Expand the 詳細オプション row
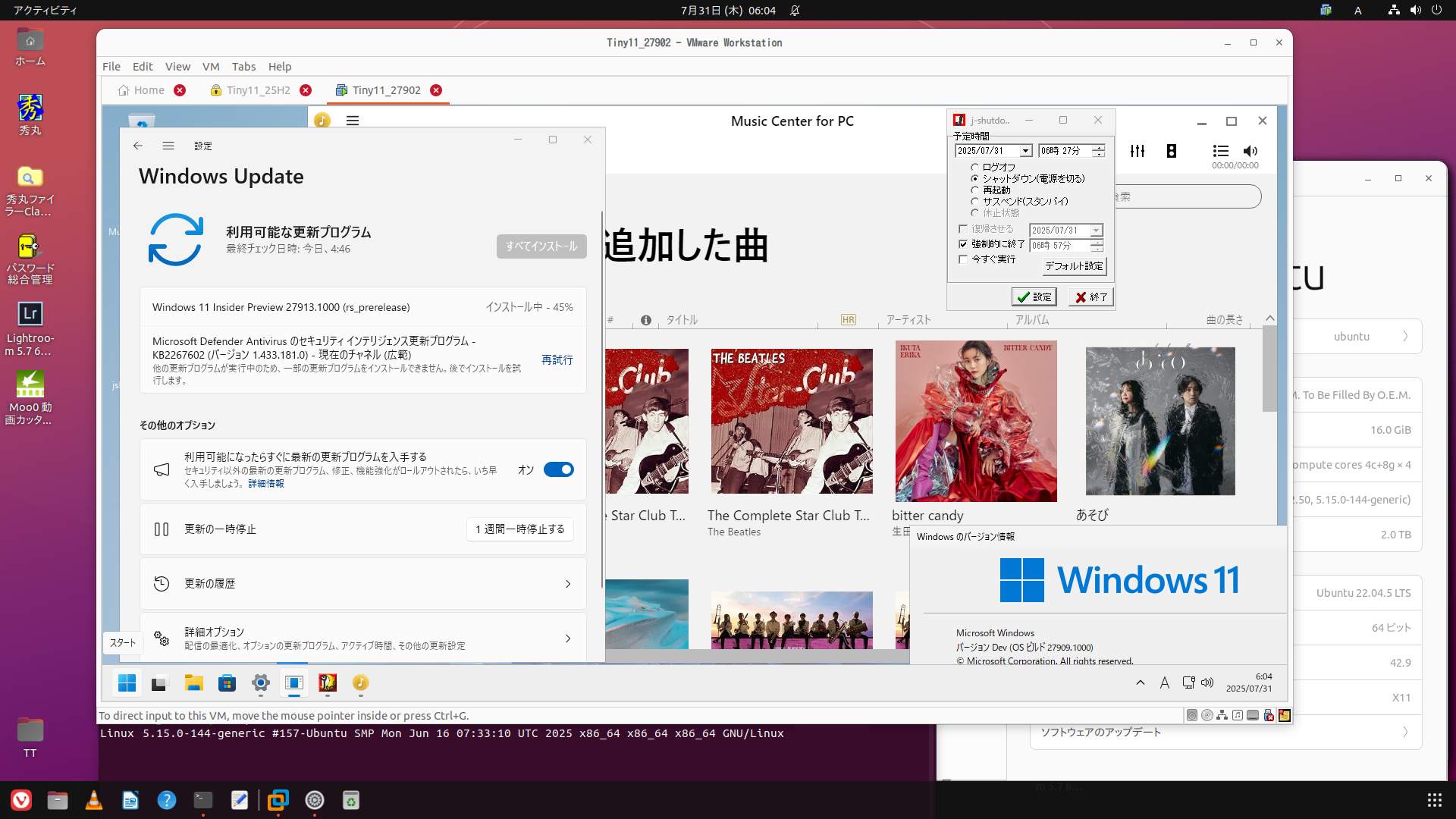The height and width of the screenshot is (819, 1456). pos(363,638)
